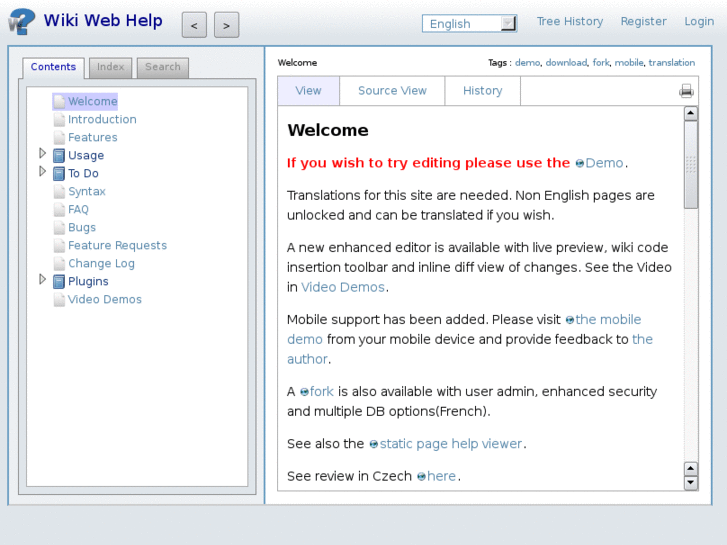Select Introduction in the contents tree
This screenshot has width=727, height=545.
[x=102, y=120]
